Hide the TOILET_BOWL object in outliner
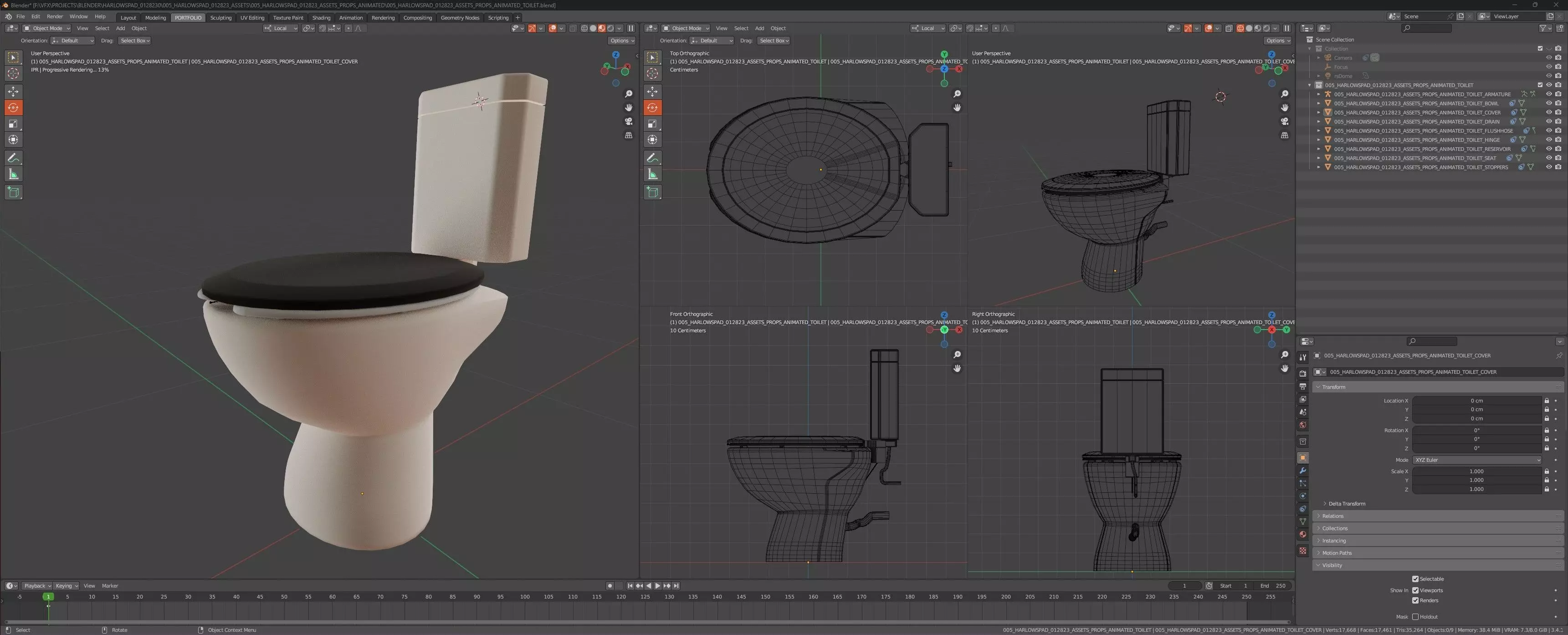The image size is (1568, 635). point(1548,103)
